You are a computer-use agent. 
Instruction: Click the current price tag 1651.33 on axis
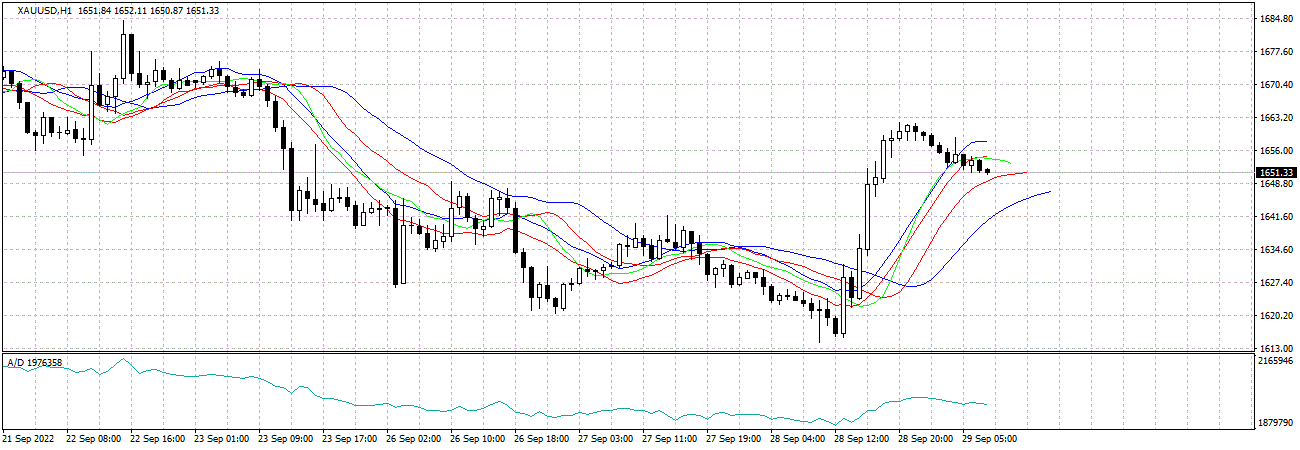pos(1276,173)
